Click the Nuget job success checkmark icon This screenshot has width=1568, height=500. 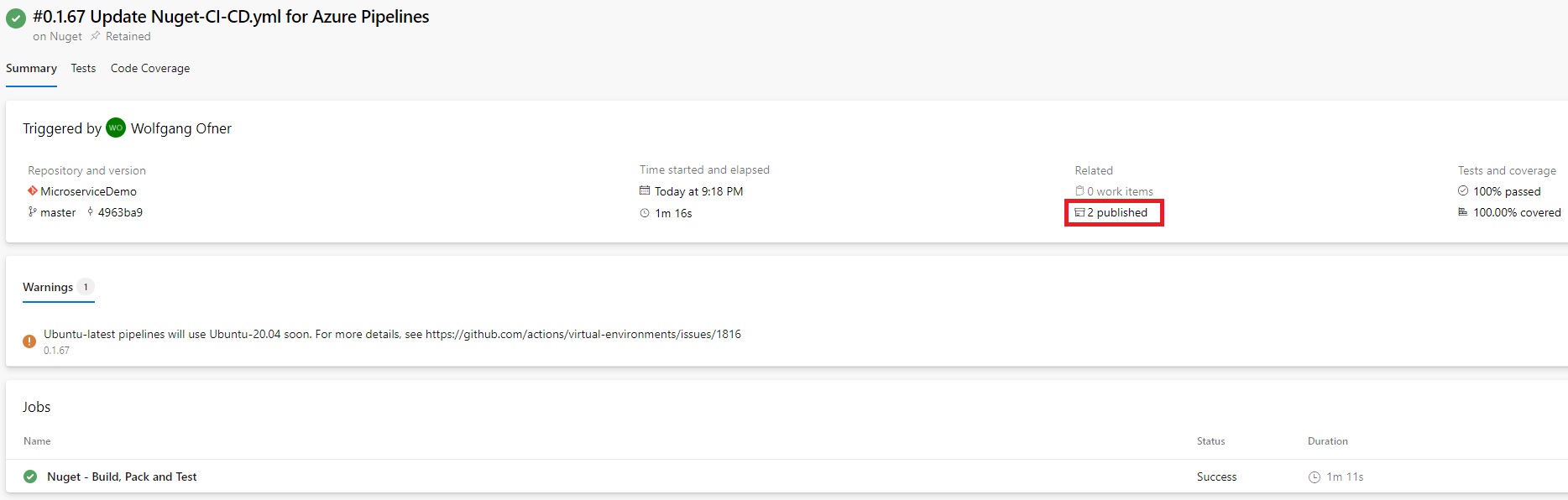(x=30, y=477)
